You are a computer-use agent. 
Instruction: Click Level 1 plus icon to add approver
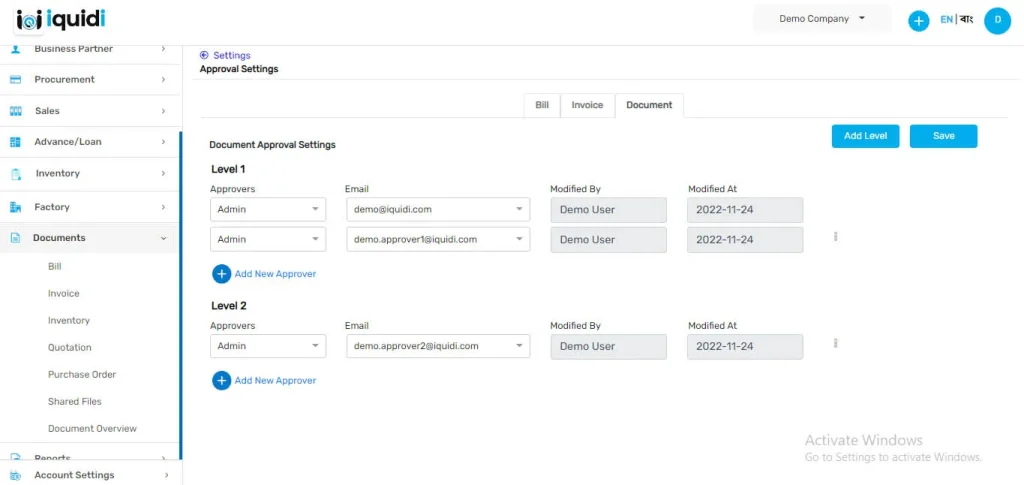[x=221, y=274]
